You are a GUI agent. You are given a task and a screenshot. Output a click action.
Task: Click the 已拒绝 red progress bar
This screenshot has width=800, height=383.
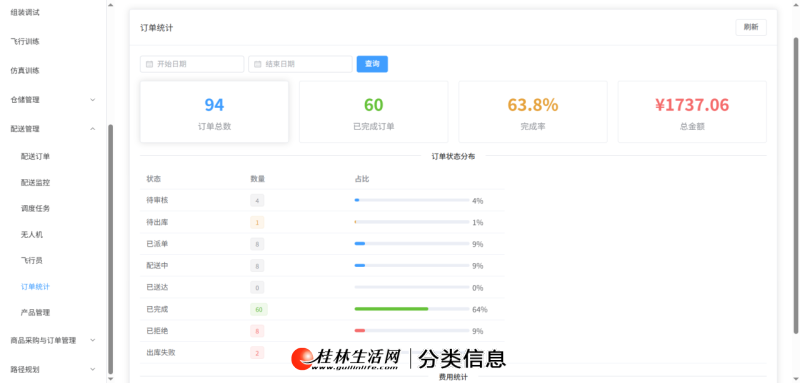point(412,331)
